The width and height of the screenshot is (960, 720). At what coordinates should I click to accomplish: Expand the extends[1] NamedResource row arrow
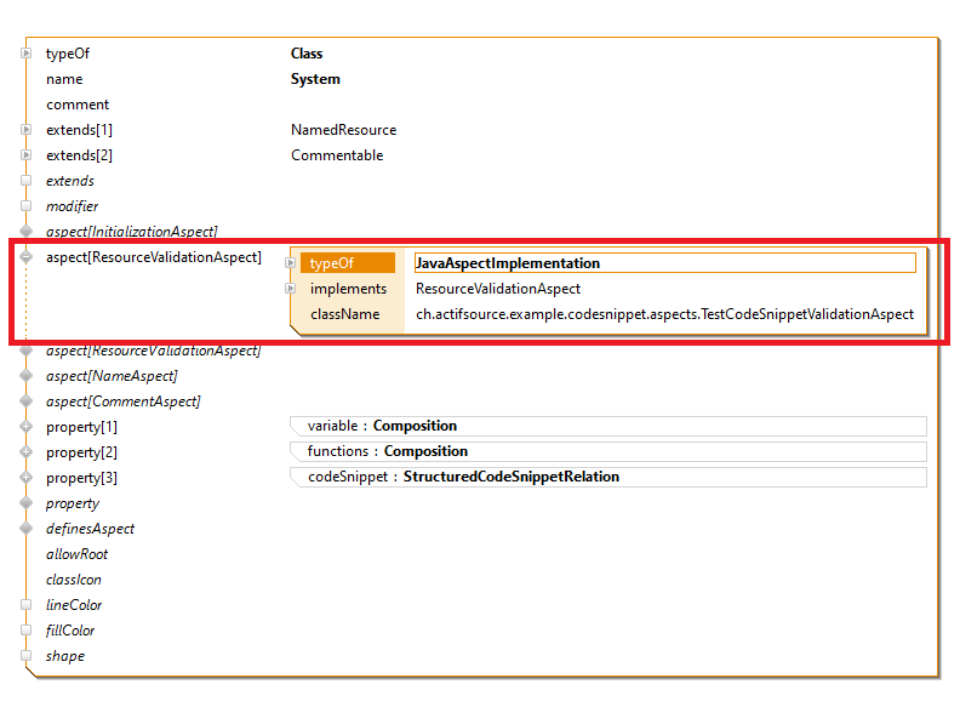(x=26, y=130)
